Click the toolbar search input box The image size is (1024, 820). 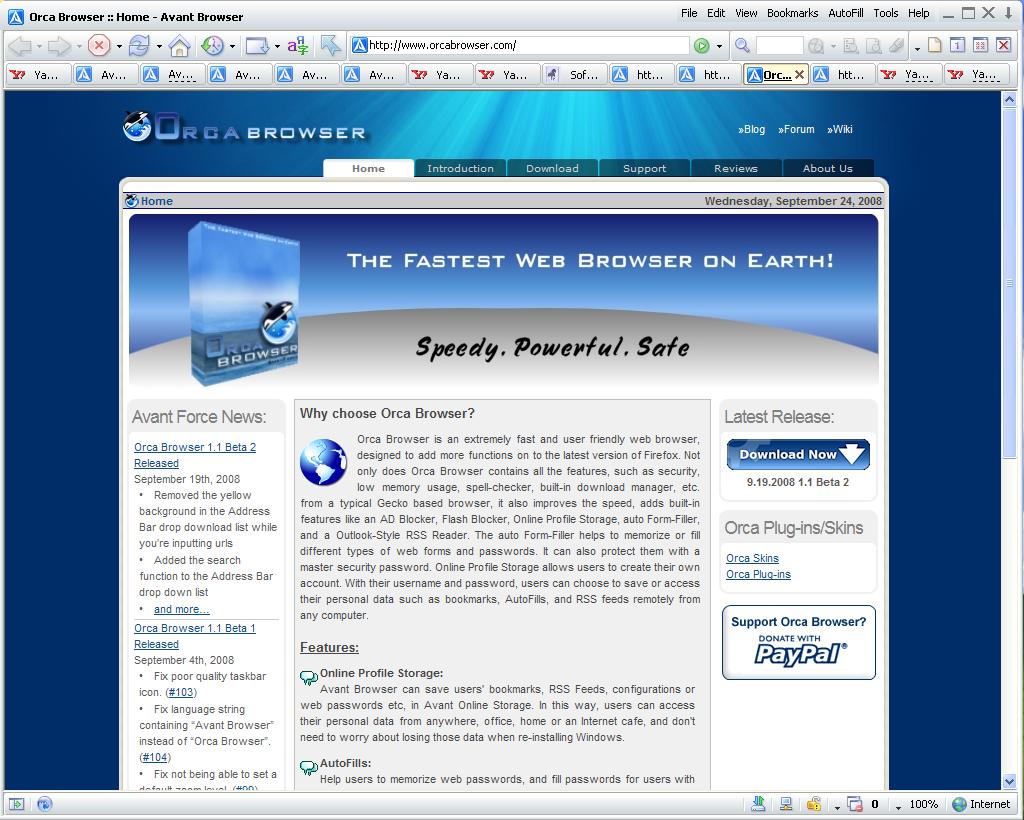pos(779,46)
